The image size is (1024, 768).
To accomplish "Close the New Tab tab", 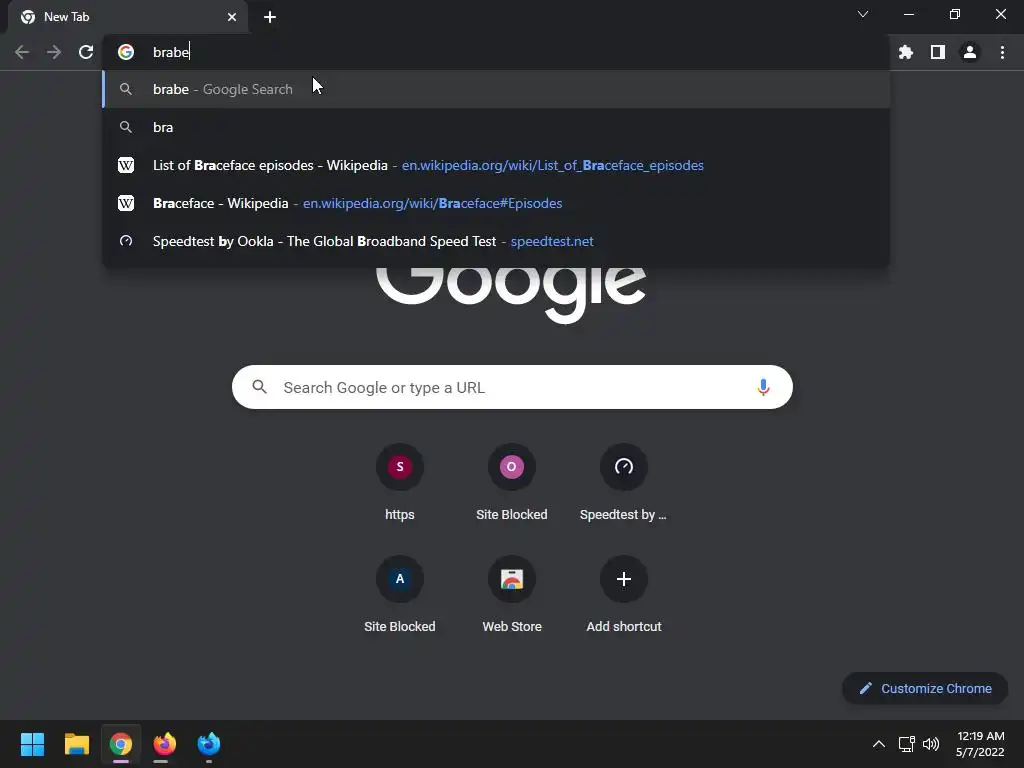I will [x=232, y=17].
